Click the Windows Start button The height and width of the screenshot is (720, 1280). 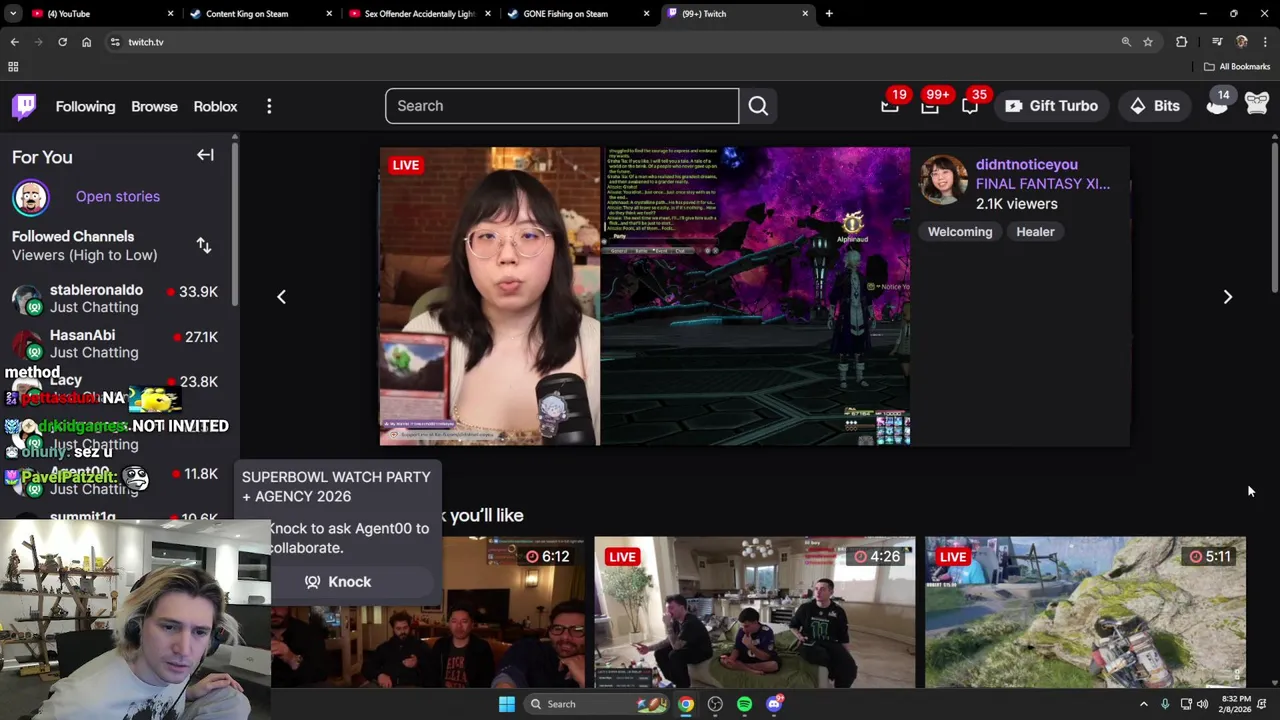[507, 704]
